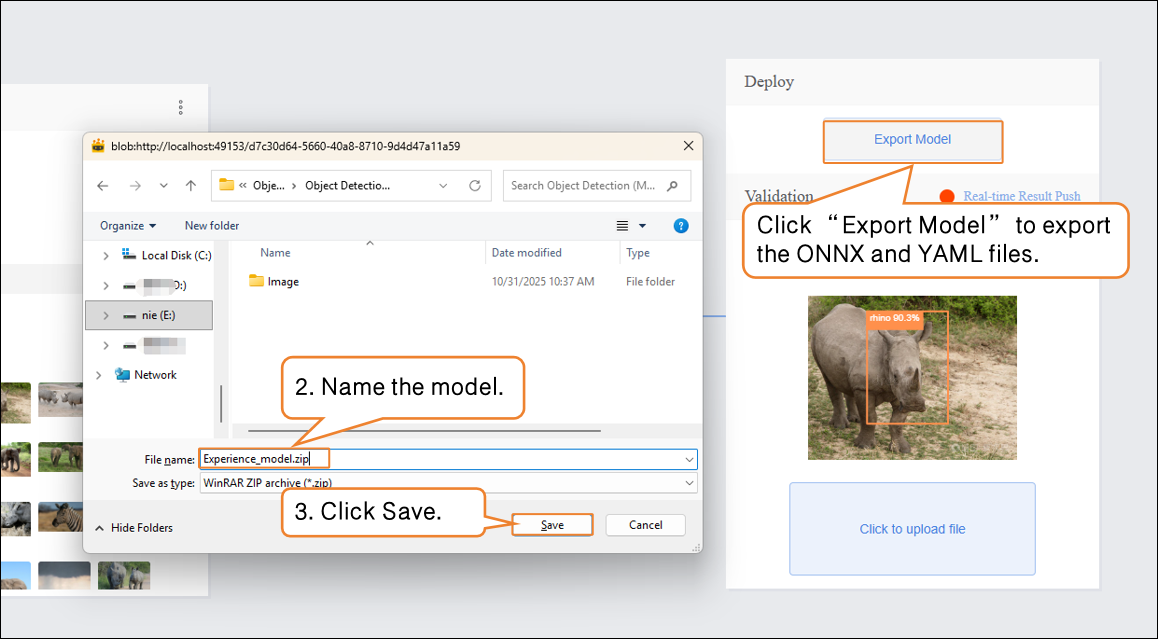Click New folder in the toolbar
Screen dimensions: 1158x639
pyautogui.click(x=212, y=226)
